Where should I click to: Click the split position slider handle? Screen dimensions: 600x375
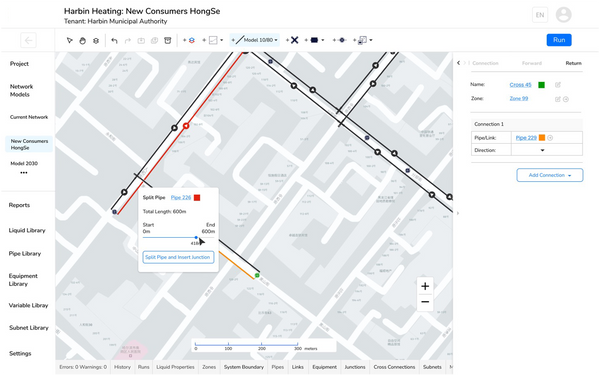click(196, 237)
